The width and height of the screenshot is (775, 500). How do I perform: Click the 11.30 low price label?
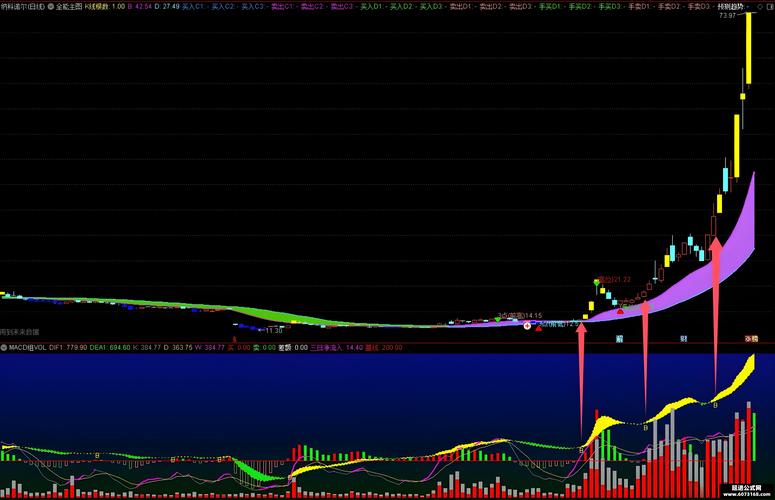[274, 331]
